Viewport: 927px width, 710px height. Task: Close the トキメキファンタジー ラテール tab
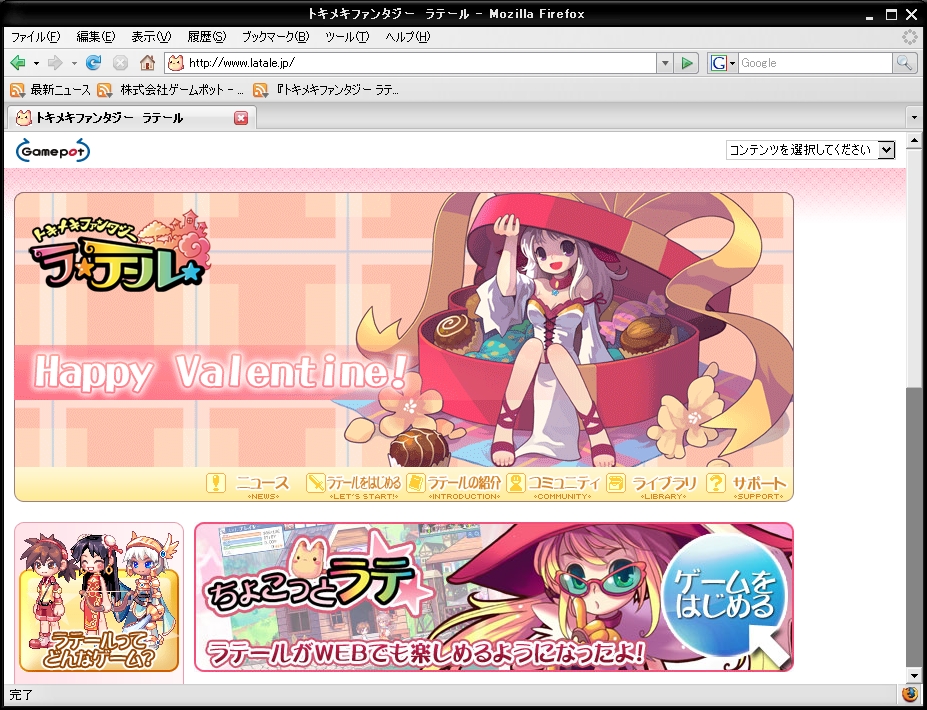tap(241, 118)
